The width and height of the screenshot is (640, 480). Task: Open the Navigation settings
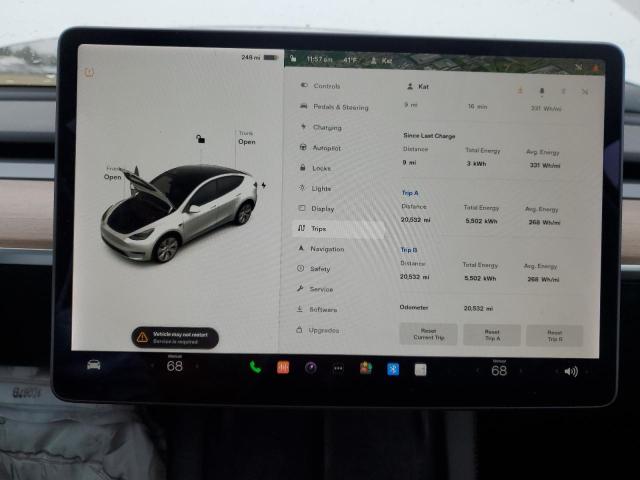321,249
